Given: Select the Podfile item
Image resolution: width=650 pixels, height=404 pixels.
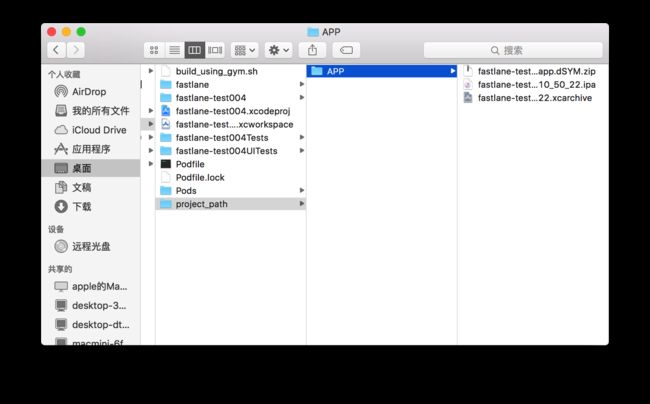Looking at the screenshot, I should [x=230, y=164].
